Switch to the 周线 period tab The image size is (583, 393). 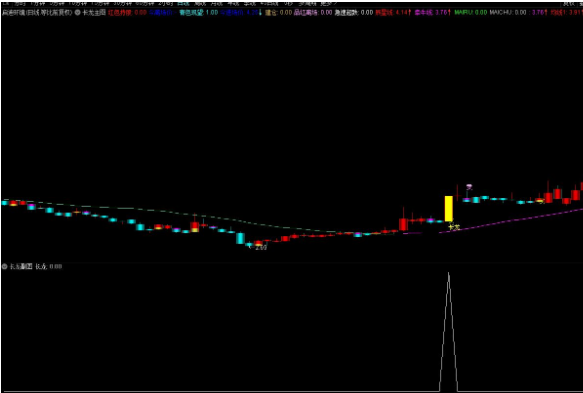pyautogui.click(x=200, y=3)
